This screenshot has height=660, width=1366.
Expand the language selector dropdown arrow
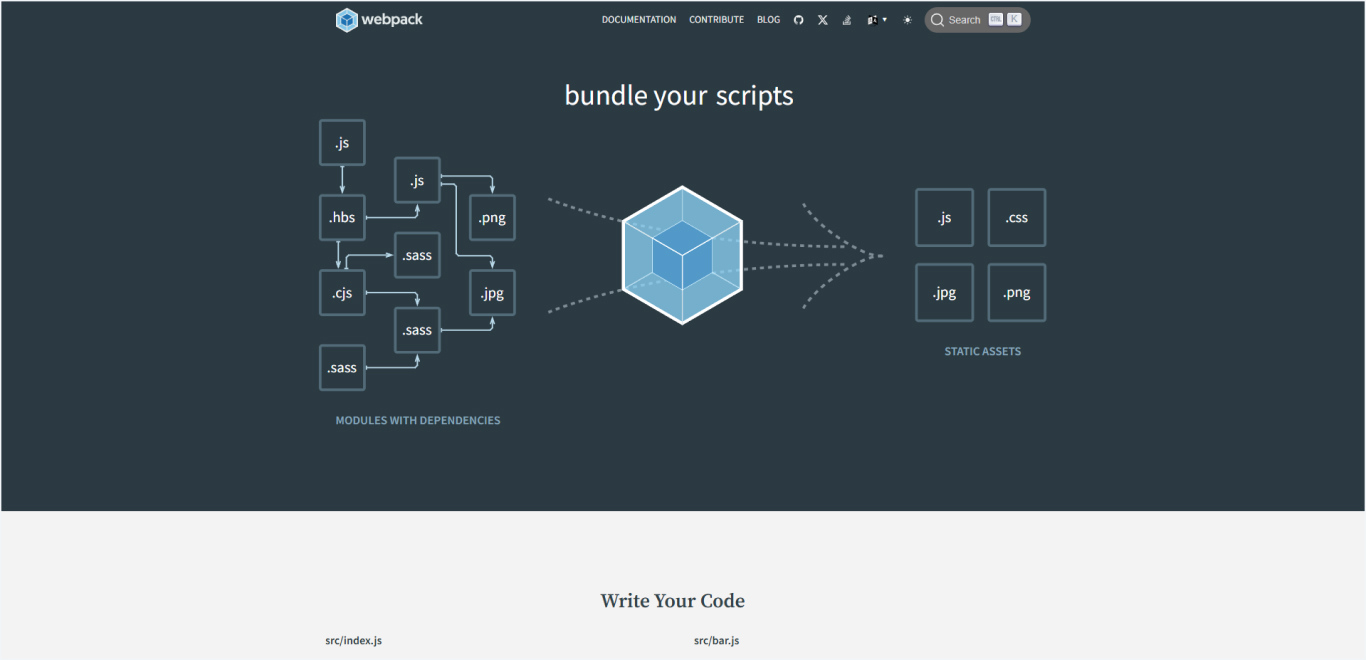pos(883,20)
